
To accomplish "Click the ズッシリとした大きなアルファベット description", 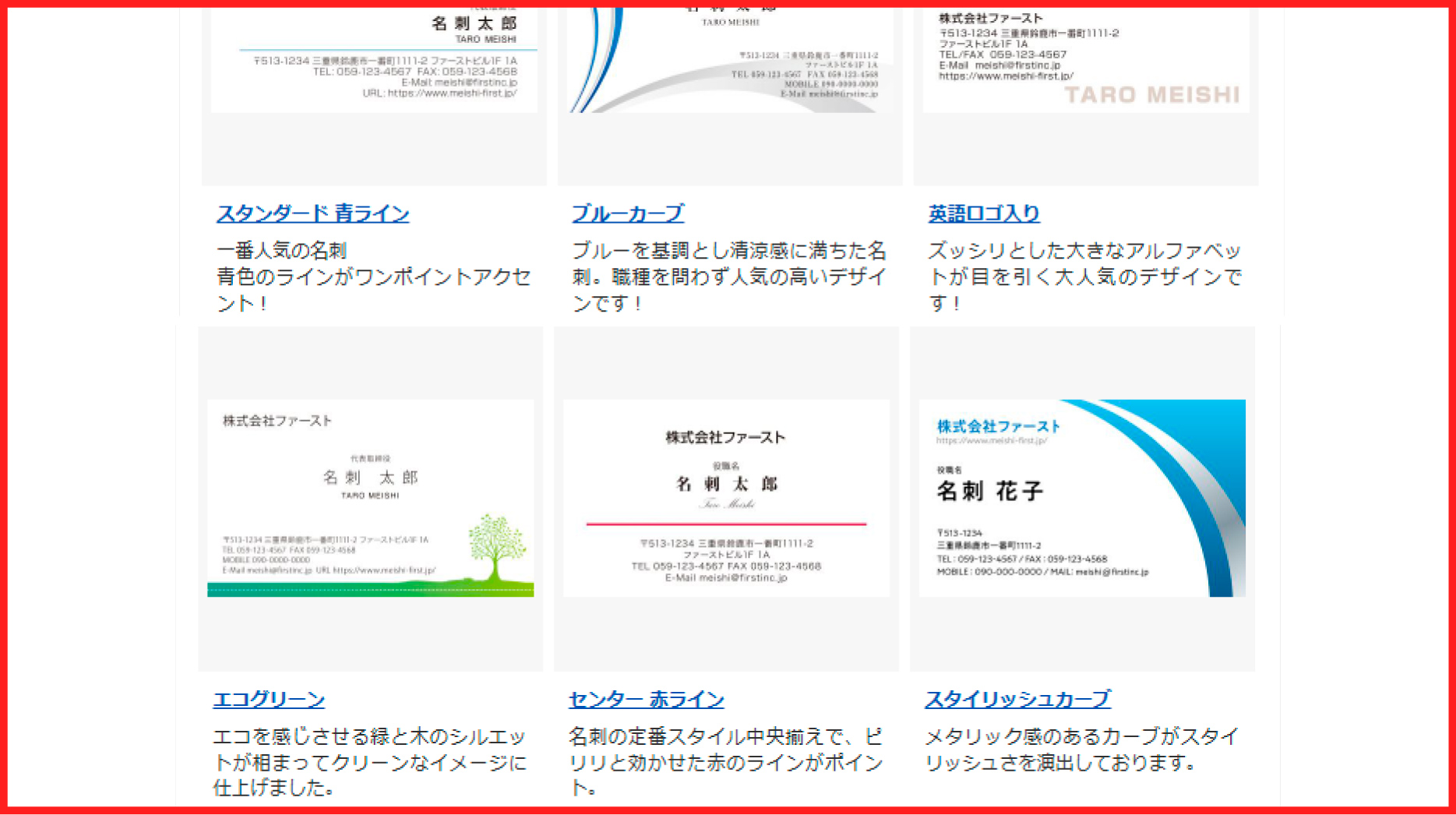I will tap(1084, 277).
